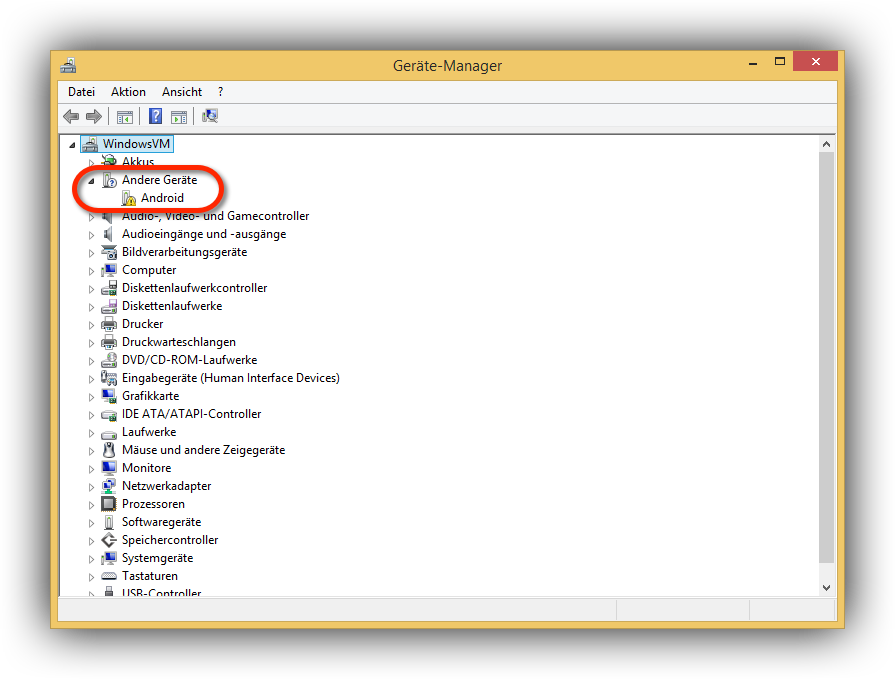Image resolution: width=895 pixels, height=679 pixels.
Task: Expand the Monitore category arrow
Action: click(91, 469)
